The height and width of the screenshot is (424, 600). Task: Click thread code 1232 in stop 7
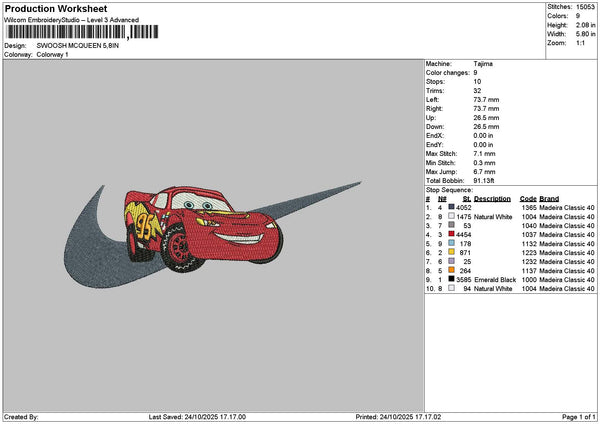[x=529, y=262]
